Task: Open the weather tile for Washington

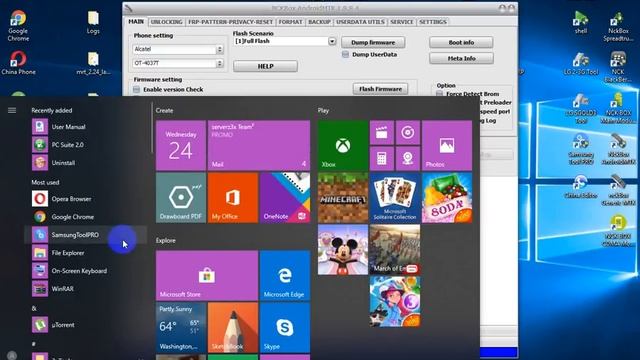Action: (x=181, y=327)
